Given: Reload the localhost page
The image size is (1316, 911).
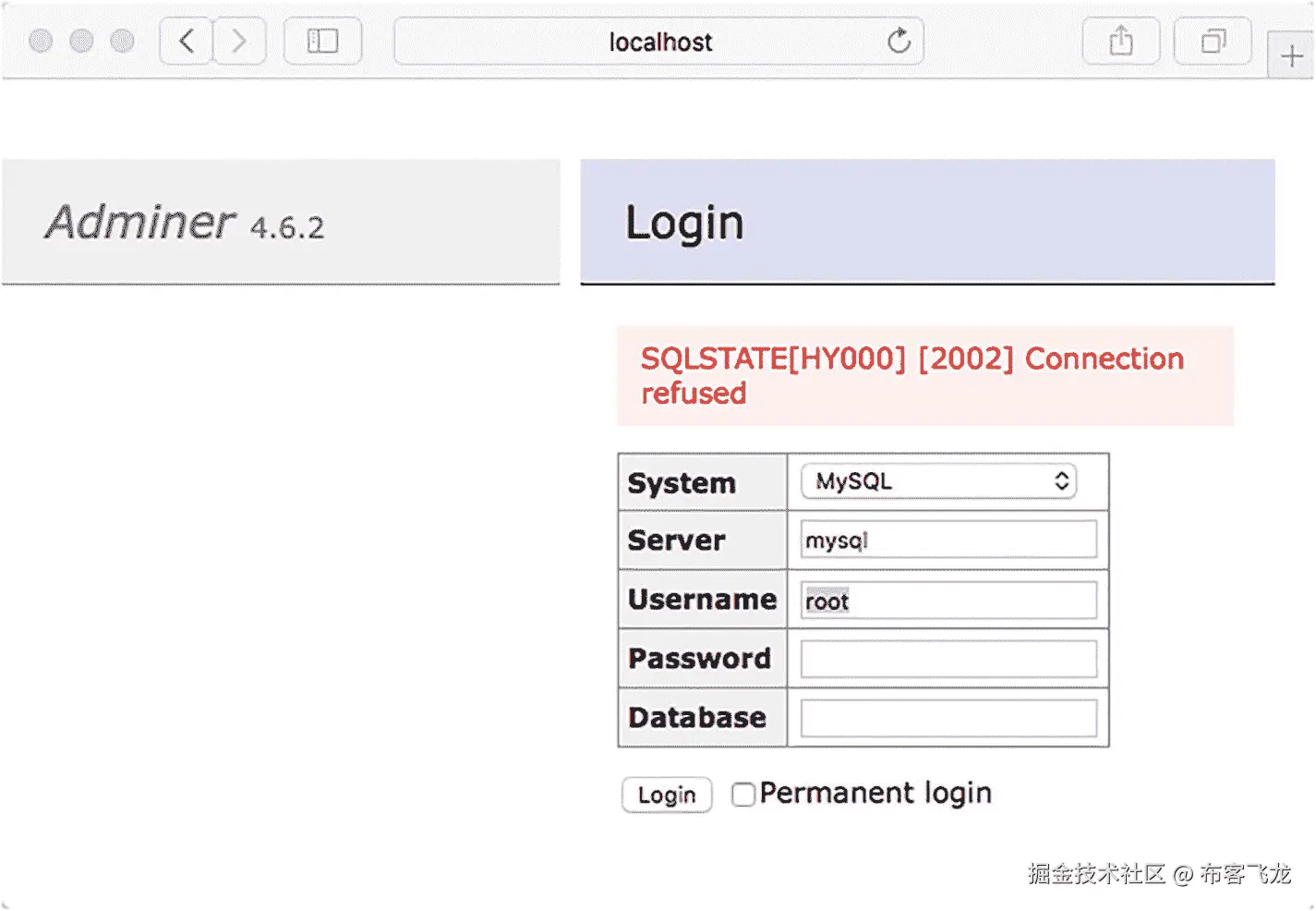Looking at the screenshot, I should click(899, 42).
